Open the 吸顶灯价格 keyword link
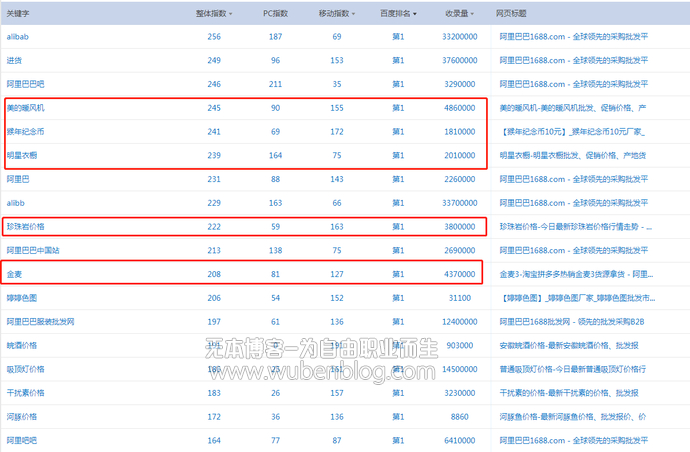The image size is (690, 452). (x=26, y=370)
